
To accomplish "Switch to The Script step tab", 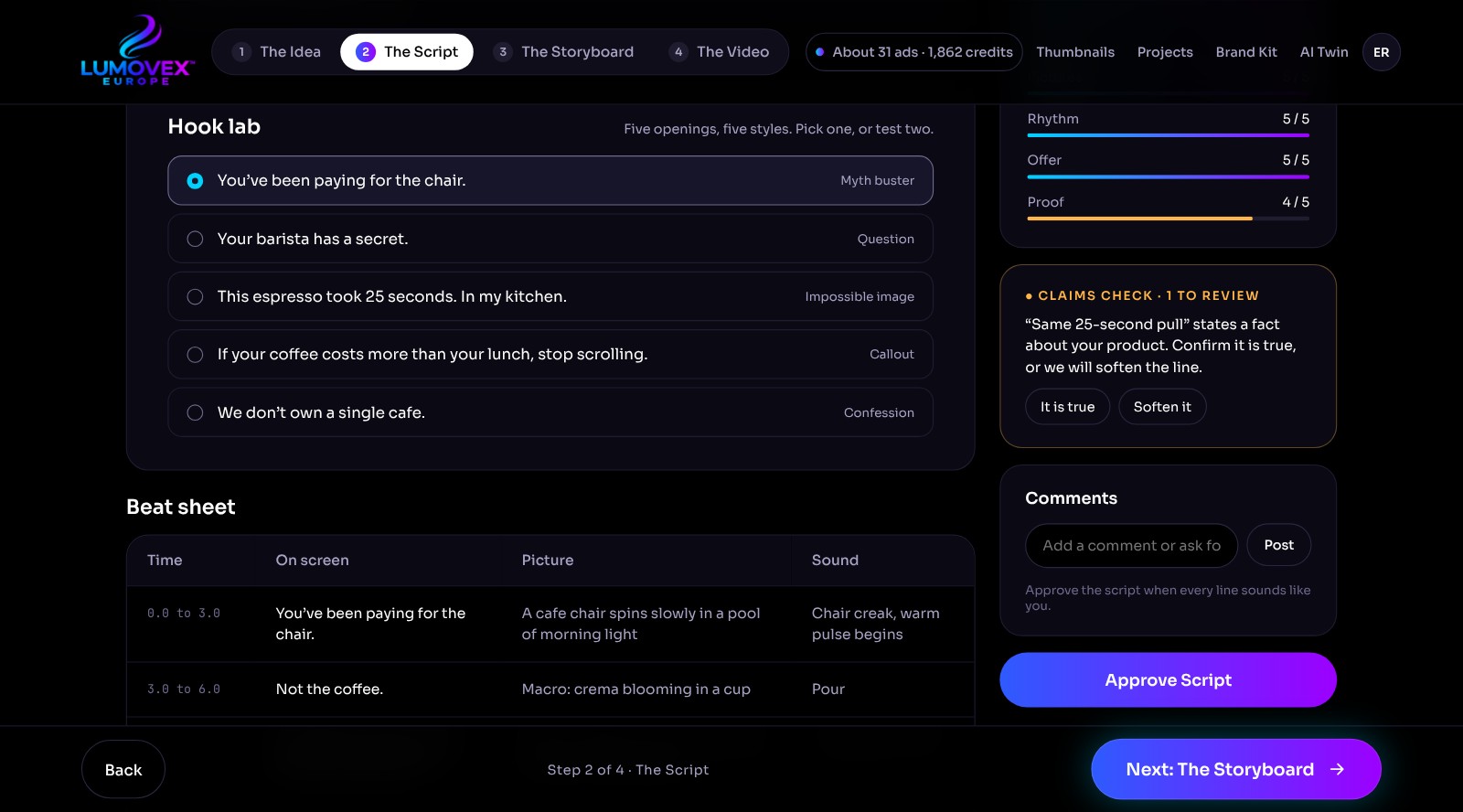I will (x=407, y=52).
